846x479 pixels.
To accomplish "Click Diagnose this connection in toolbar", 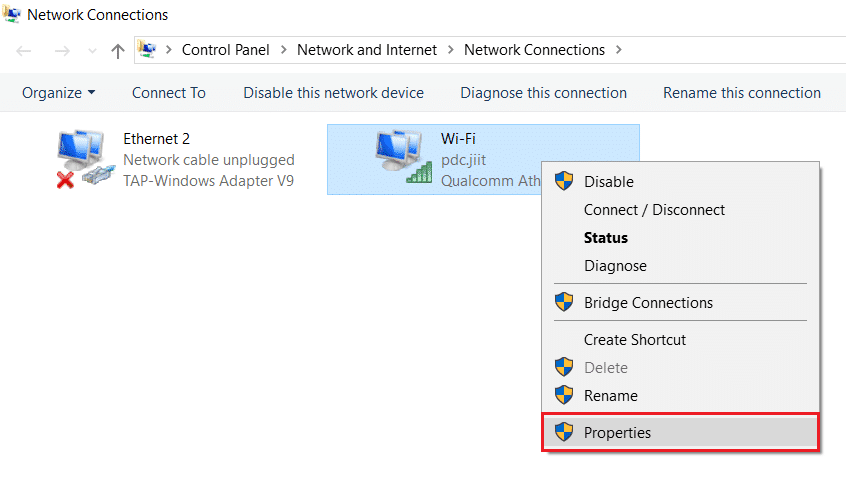I will point(543,93).
